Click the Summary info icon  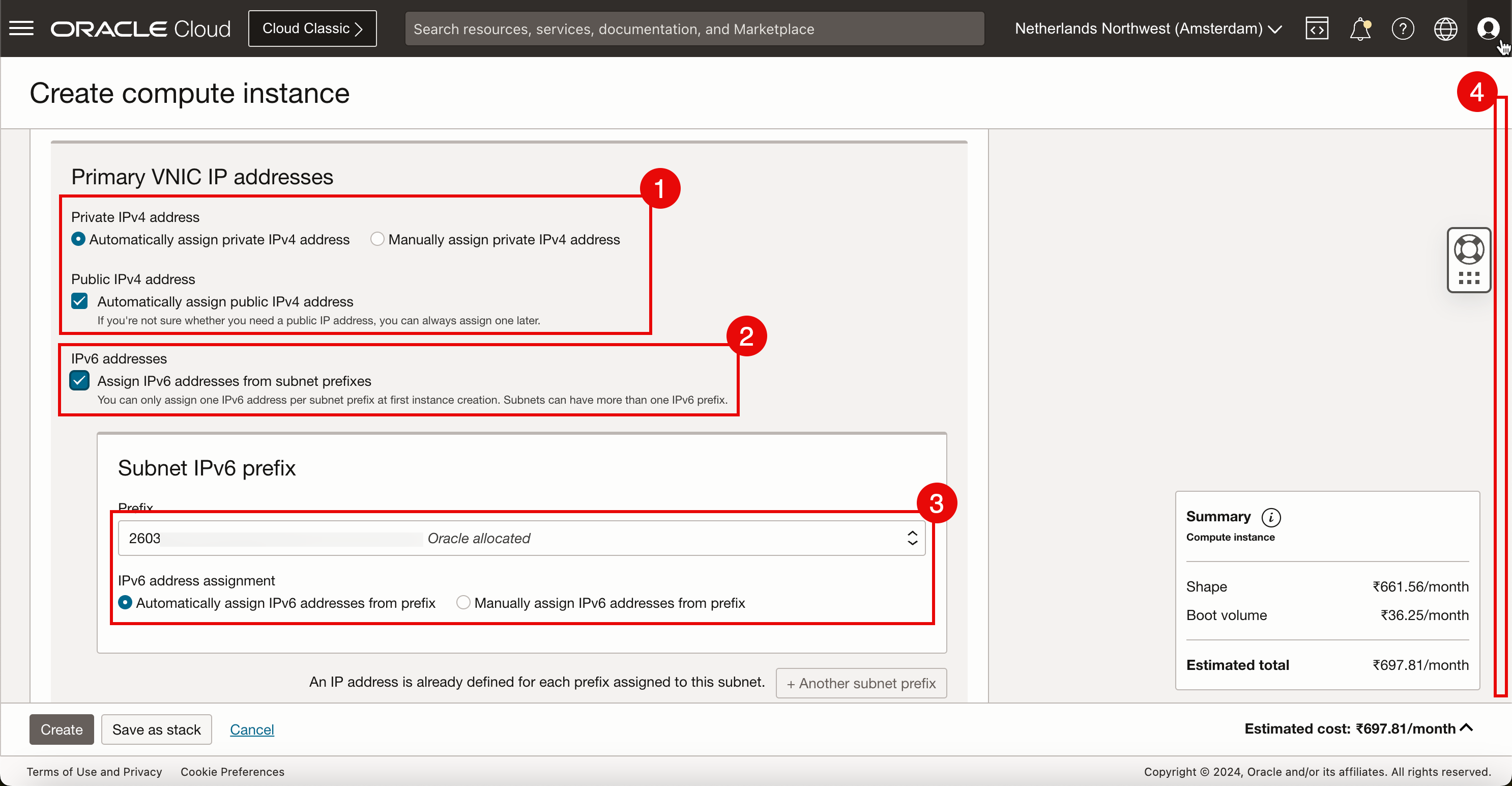click(1271, 517)
